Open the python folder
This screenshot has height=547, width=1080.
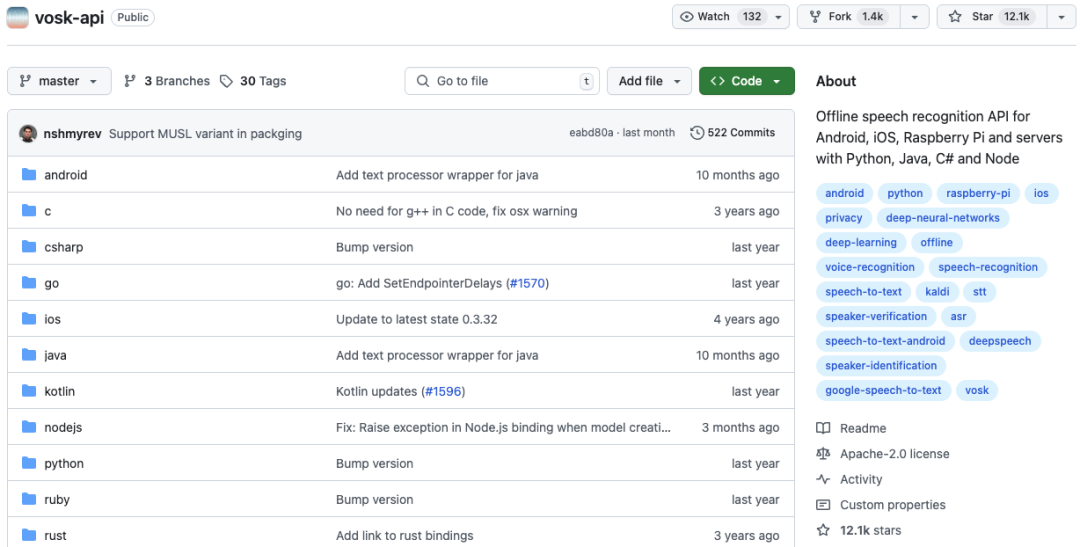tap(64, 464)
